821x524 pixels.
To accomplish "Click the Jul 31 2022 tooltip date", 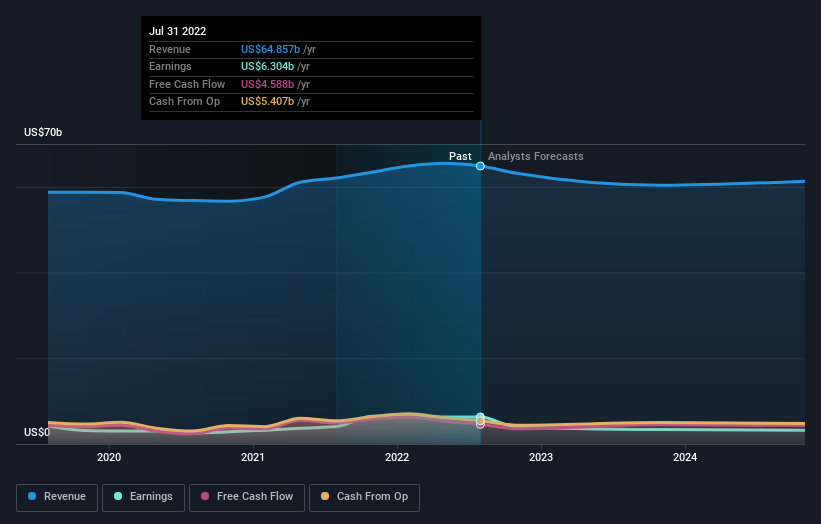I will (177, 31).
